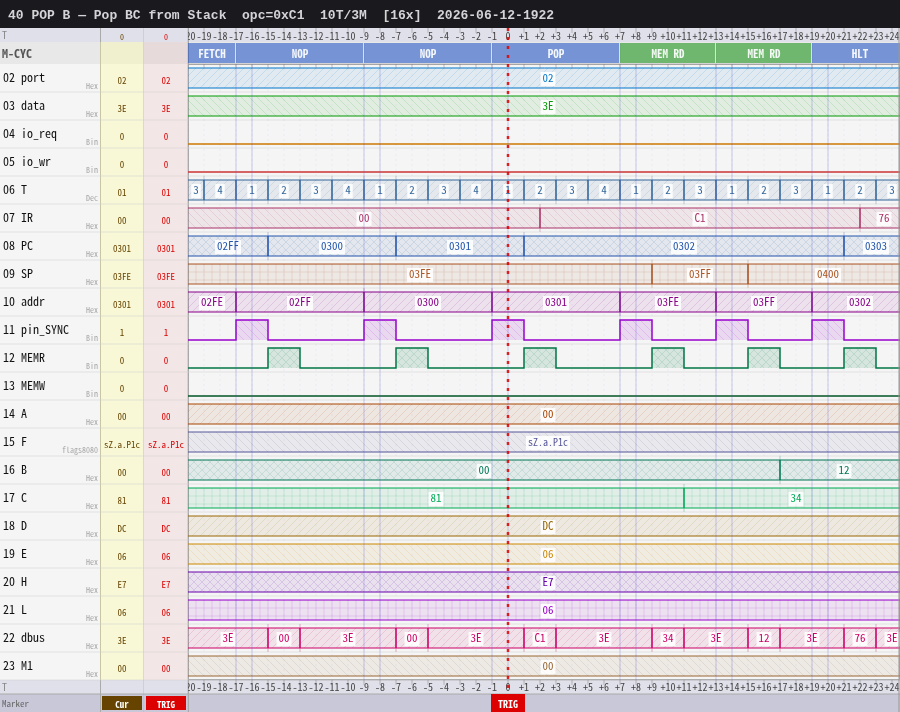Click the value 34 in the C register waveform
The image size is (900, 712).
coord(795,498)
